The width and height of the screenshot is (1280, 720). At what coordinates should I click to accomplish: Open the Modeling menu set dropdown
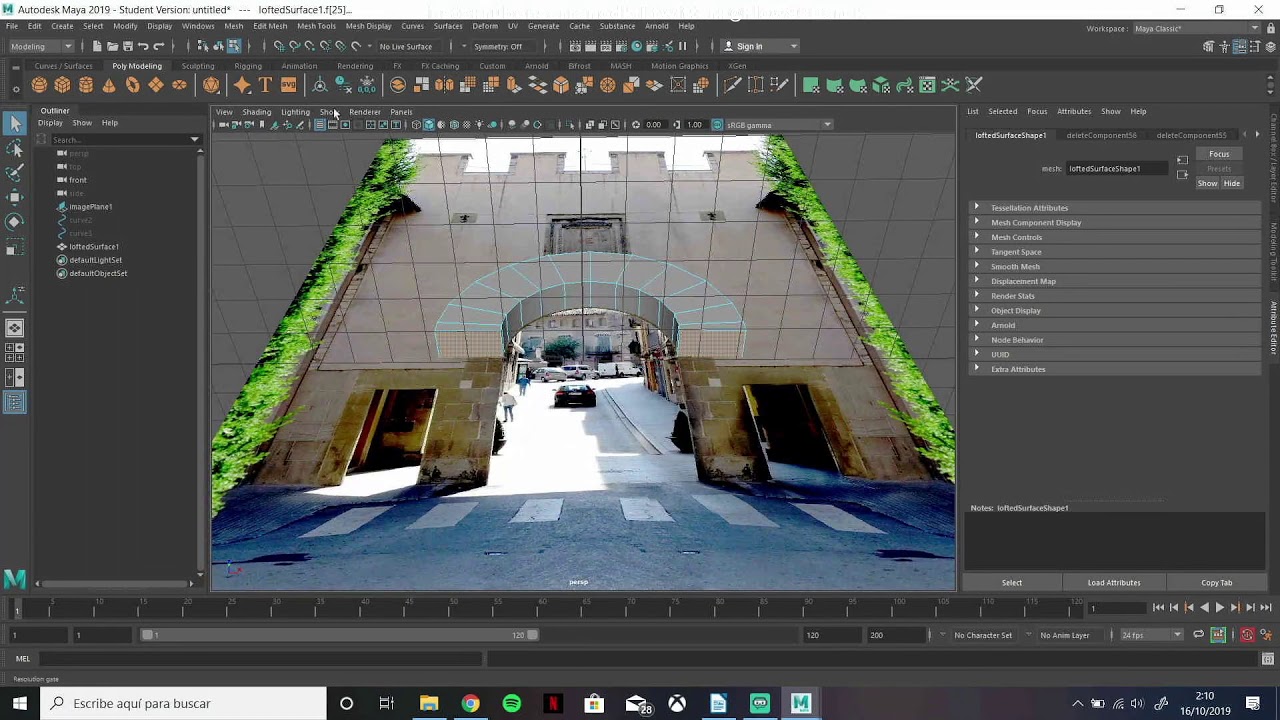(x=41, y=46)
